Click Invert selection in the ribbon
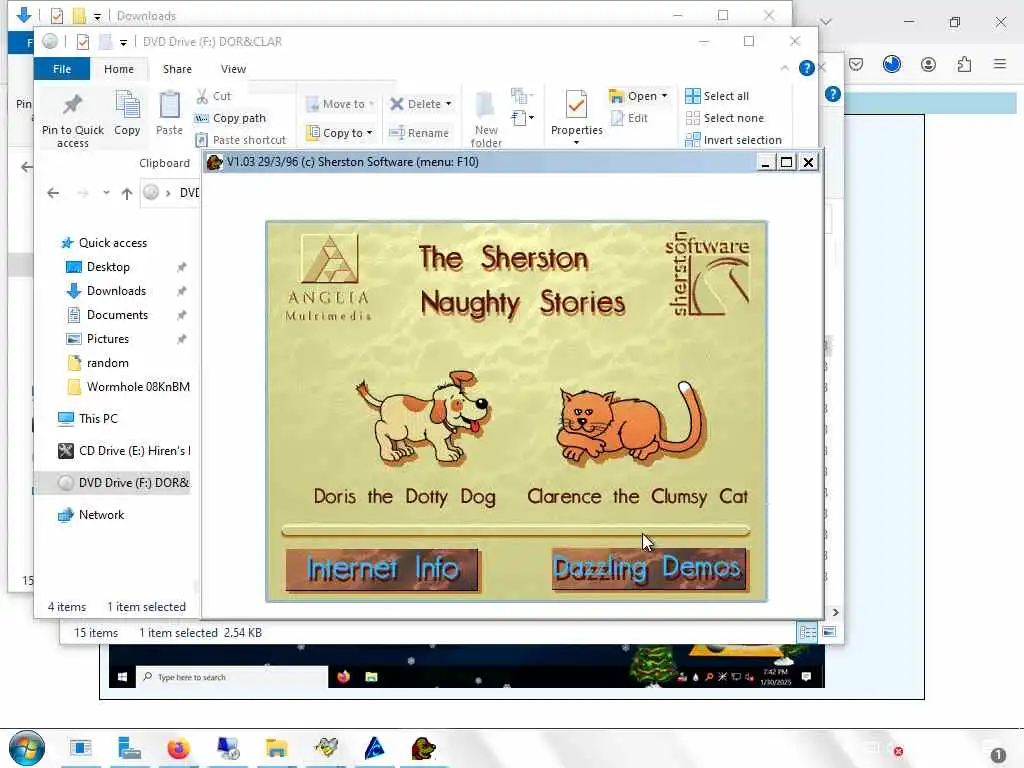The width and height of the screenshot is (1024, 768). click(x=733, y=140)
